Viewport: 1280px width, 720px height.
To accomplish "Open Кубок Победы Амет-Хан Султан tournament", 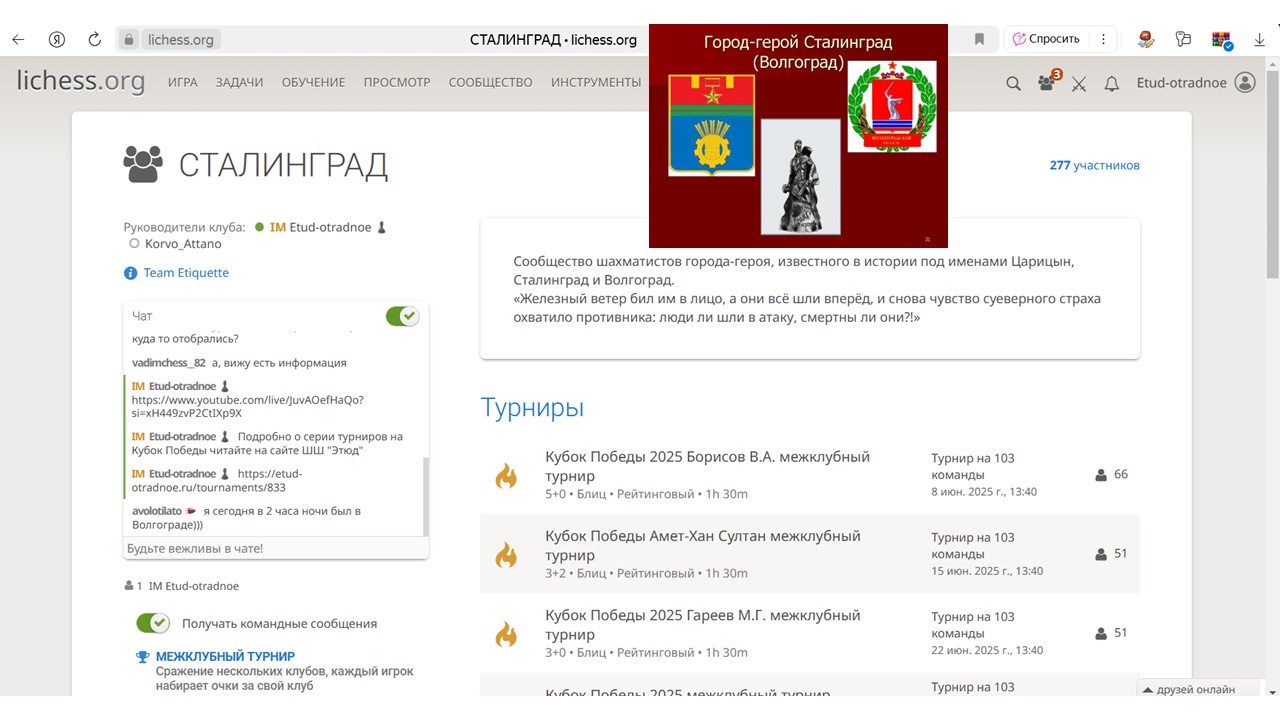I will click(x=703, y=545).
